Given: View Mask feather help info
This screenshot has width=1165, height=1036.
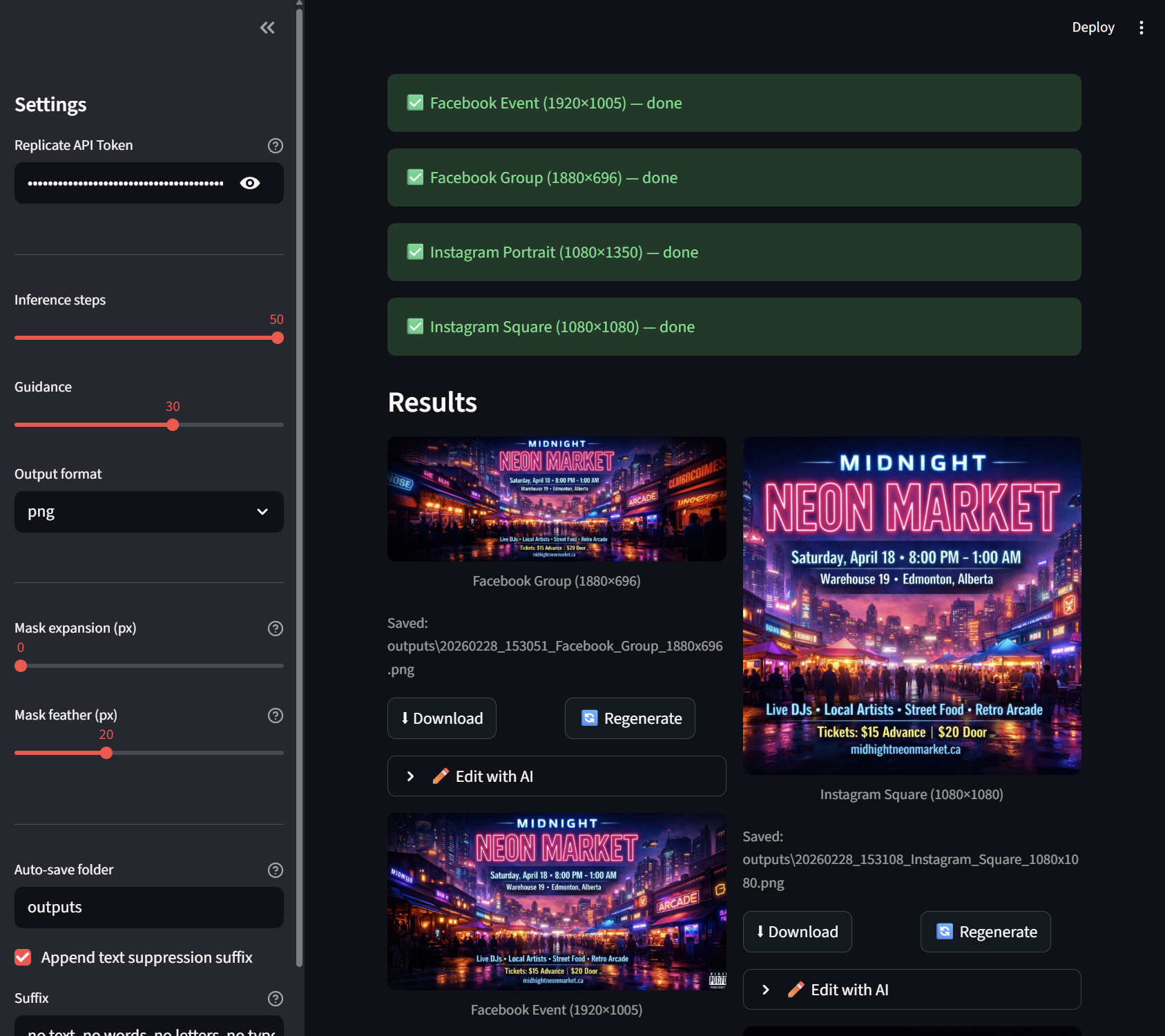Looking at the screenshot, I should coord(275,716).
